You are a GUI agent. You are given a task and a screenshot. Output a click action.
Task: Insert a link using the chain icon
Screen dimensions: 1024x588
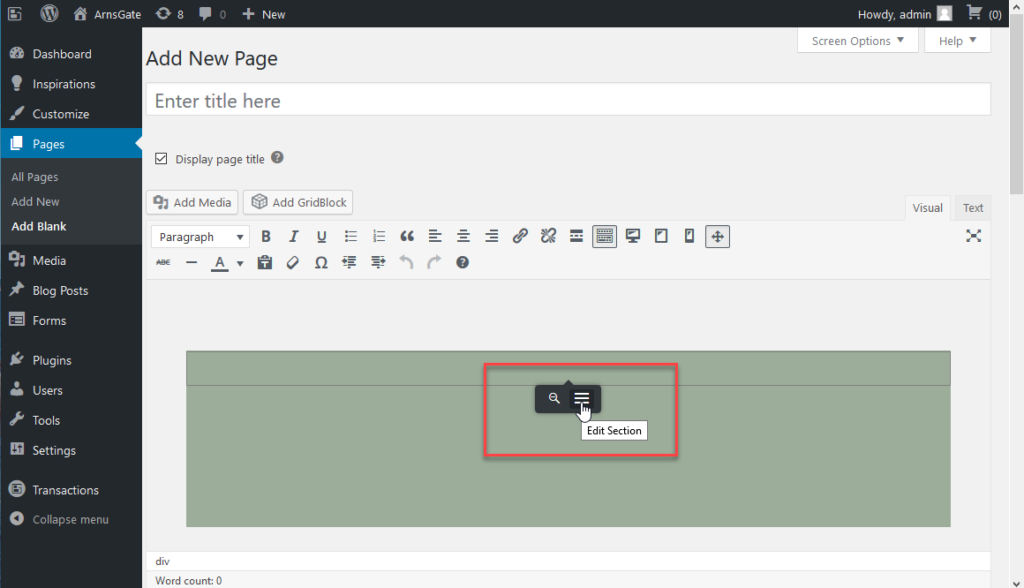pos(520,236)
